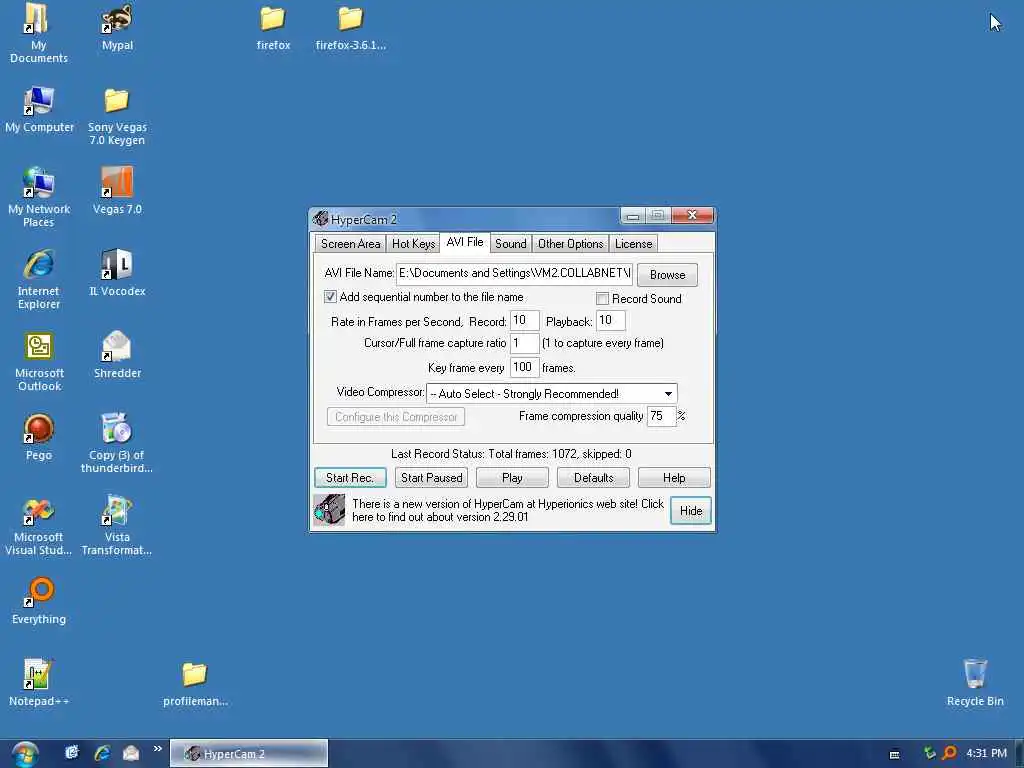Click the 4:31 PM taskbar clock
The width and height of the screenshot is (1024, 768).
(986, 753)
